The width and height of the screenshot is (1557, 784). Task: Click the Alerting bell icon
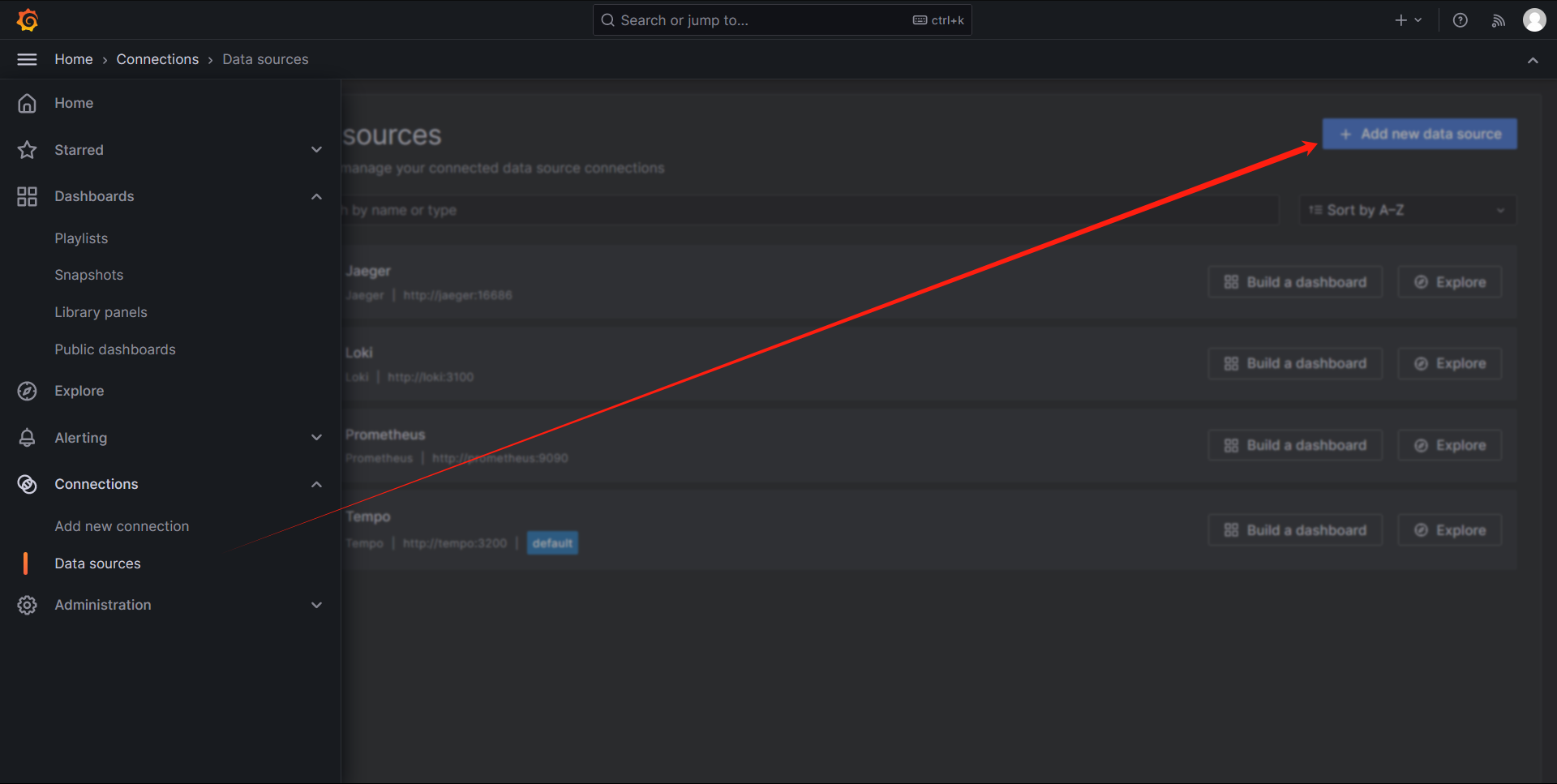[x=28, y=438]
